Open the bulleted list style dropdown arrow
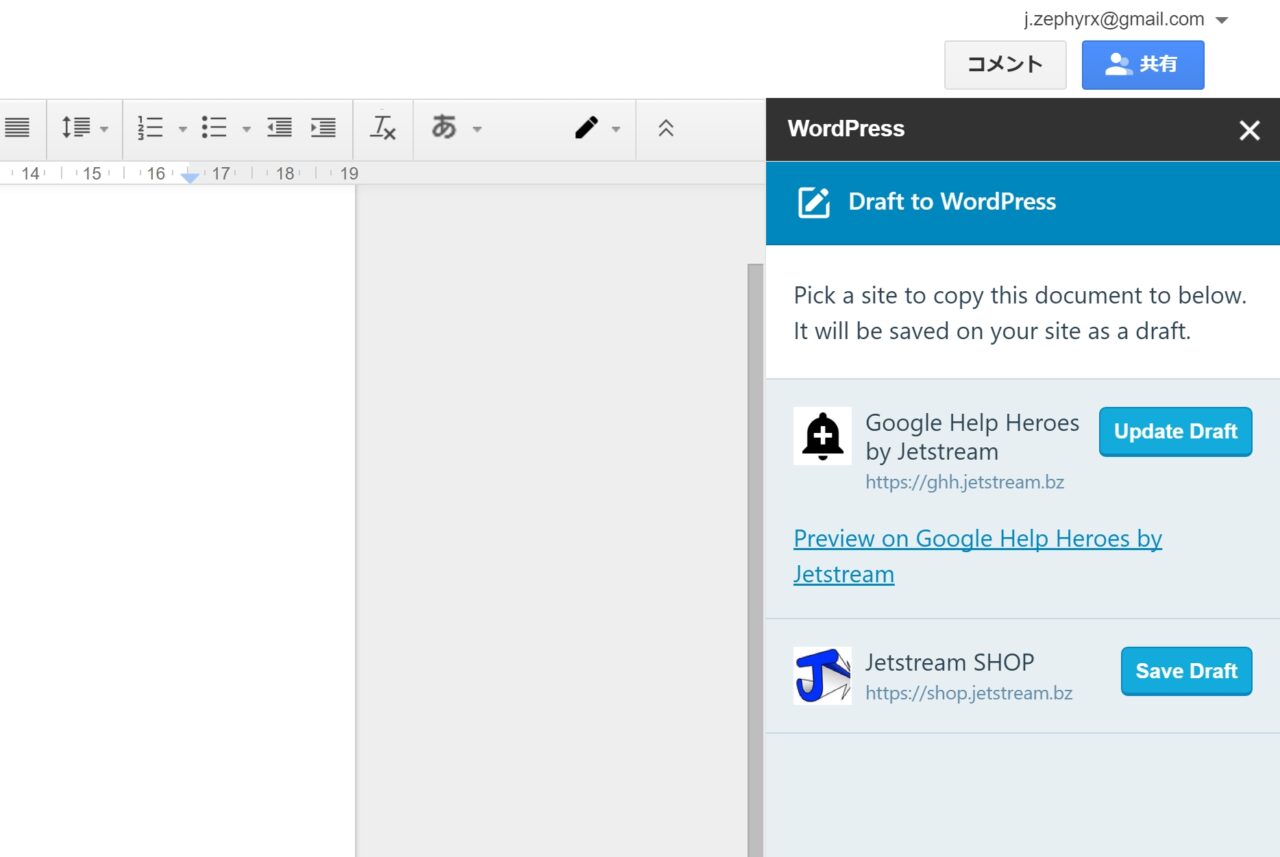This screenshot has height=857, width=1280. (x=246, y=129)
